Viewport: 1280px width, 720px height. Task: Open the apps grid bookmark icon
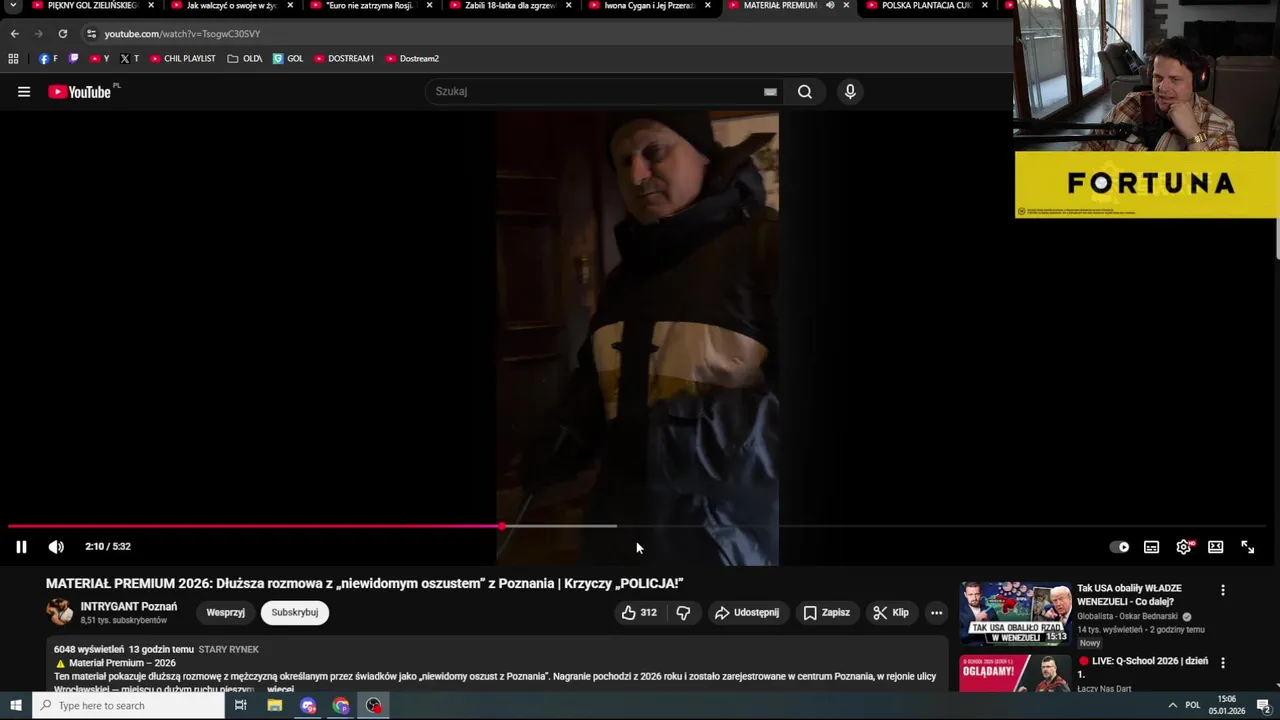[13, 59]
